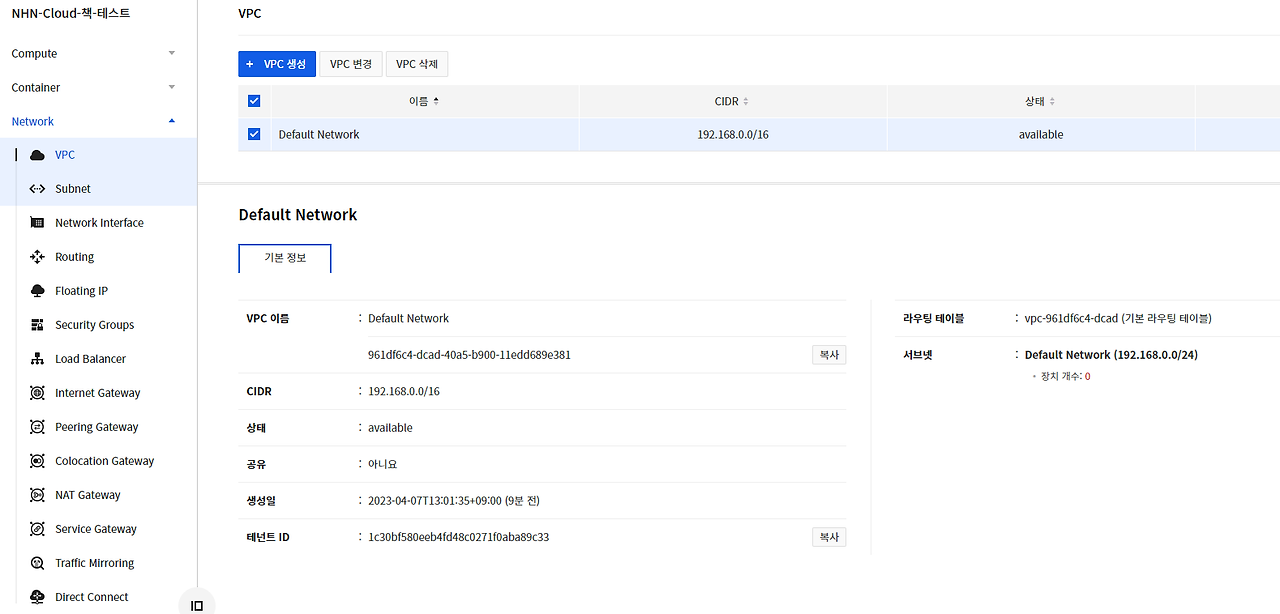Screen dimensions: 1280x614
Task: Open the Colocation Gateway page
Action: point(104,461)
